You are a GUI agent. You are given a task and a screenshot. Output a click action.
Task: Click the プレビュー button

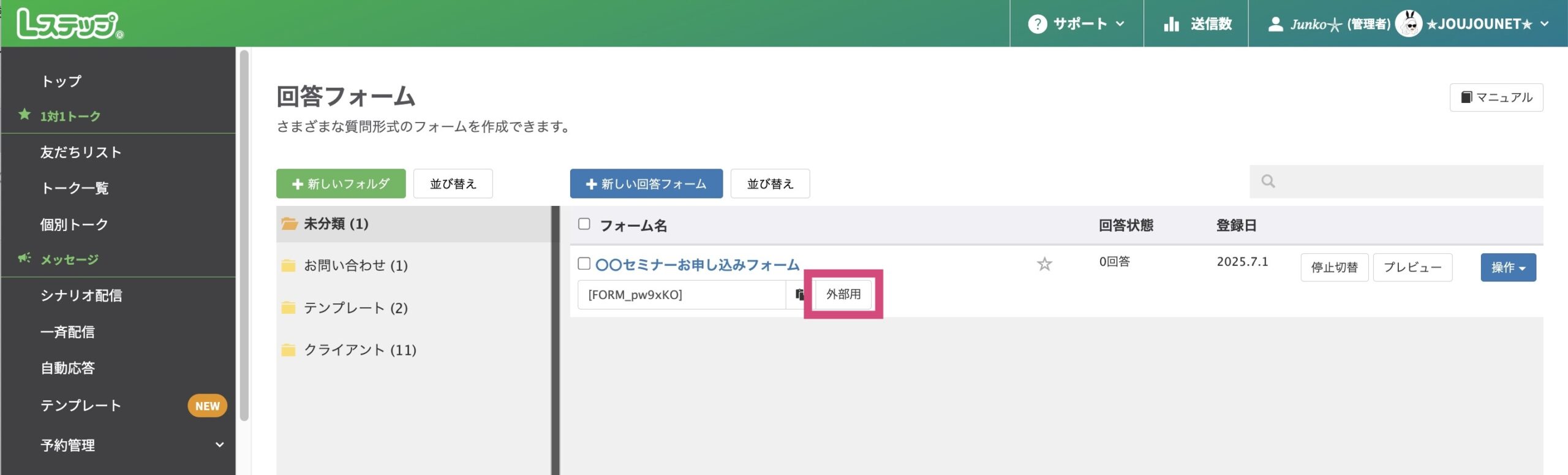(1412, 267)
